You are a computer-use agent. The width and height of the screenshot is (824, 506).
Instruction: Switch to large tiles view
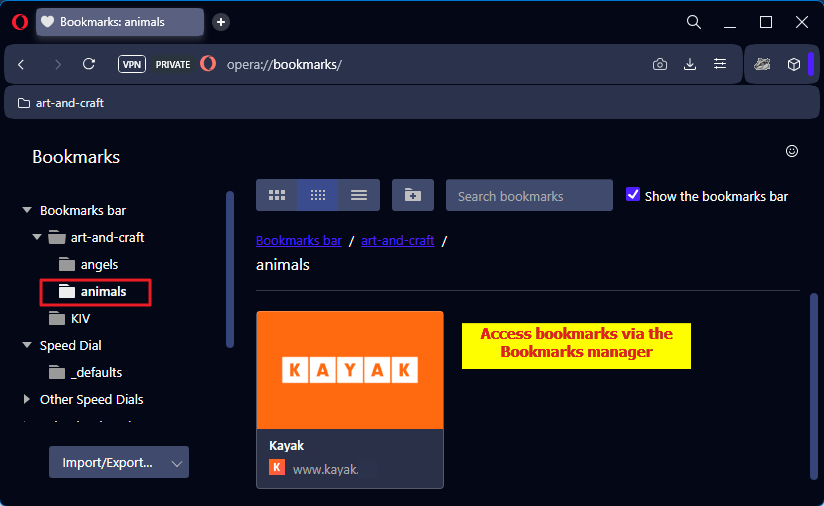(x=276, y=195)
